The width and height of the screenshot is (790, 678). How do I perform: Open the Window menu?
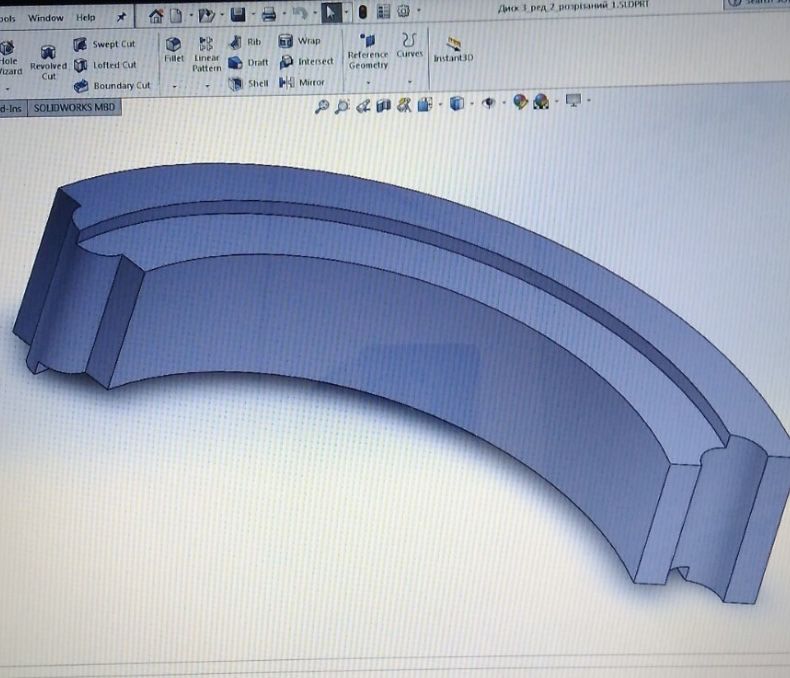[x=45, y=18]
